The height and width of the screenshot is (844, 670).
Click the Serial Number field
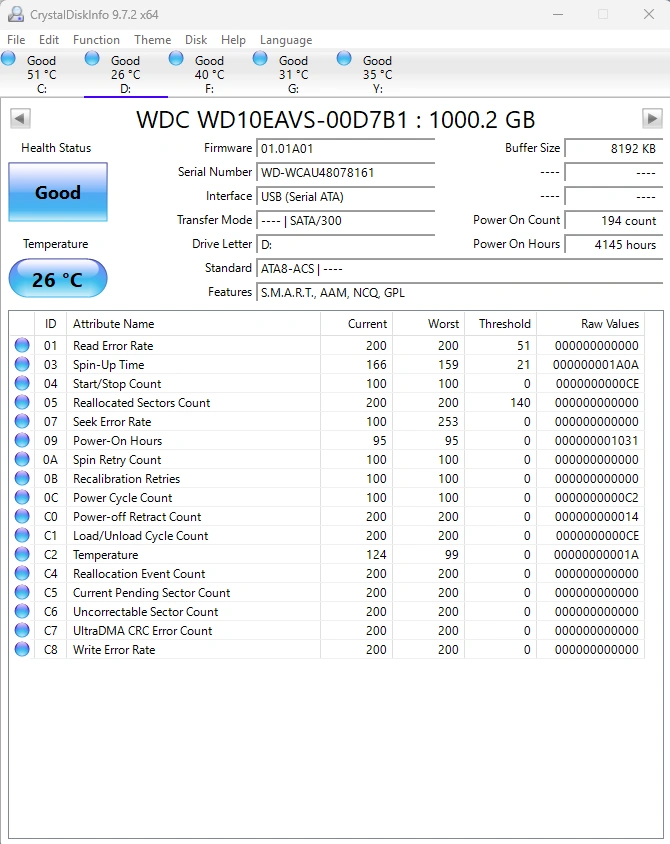(345, 172)
